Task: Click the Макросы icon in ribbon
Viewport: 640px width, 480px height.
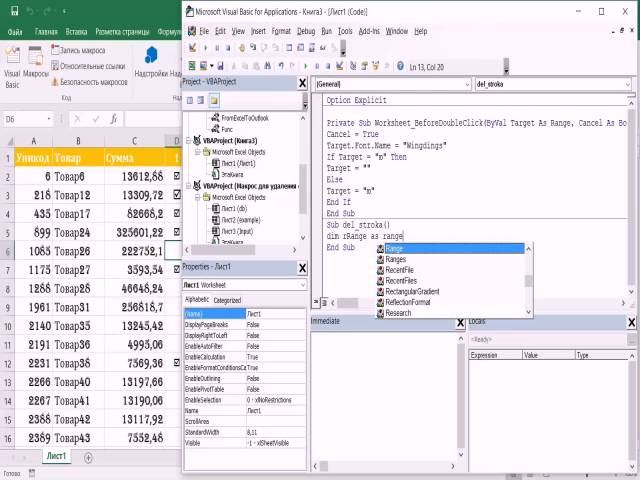Action: (x=37, y=60)
